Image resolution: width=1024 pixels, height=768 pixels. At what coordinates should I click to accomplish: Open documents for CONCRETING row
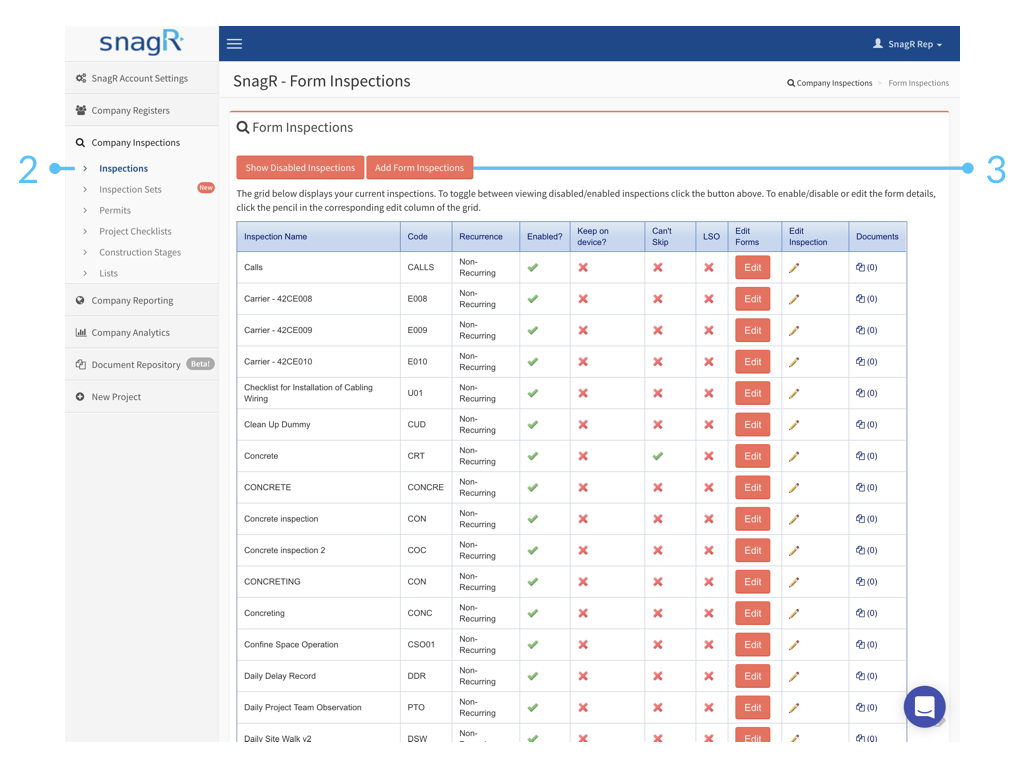(867, 581)
